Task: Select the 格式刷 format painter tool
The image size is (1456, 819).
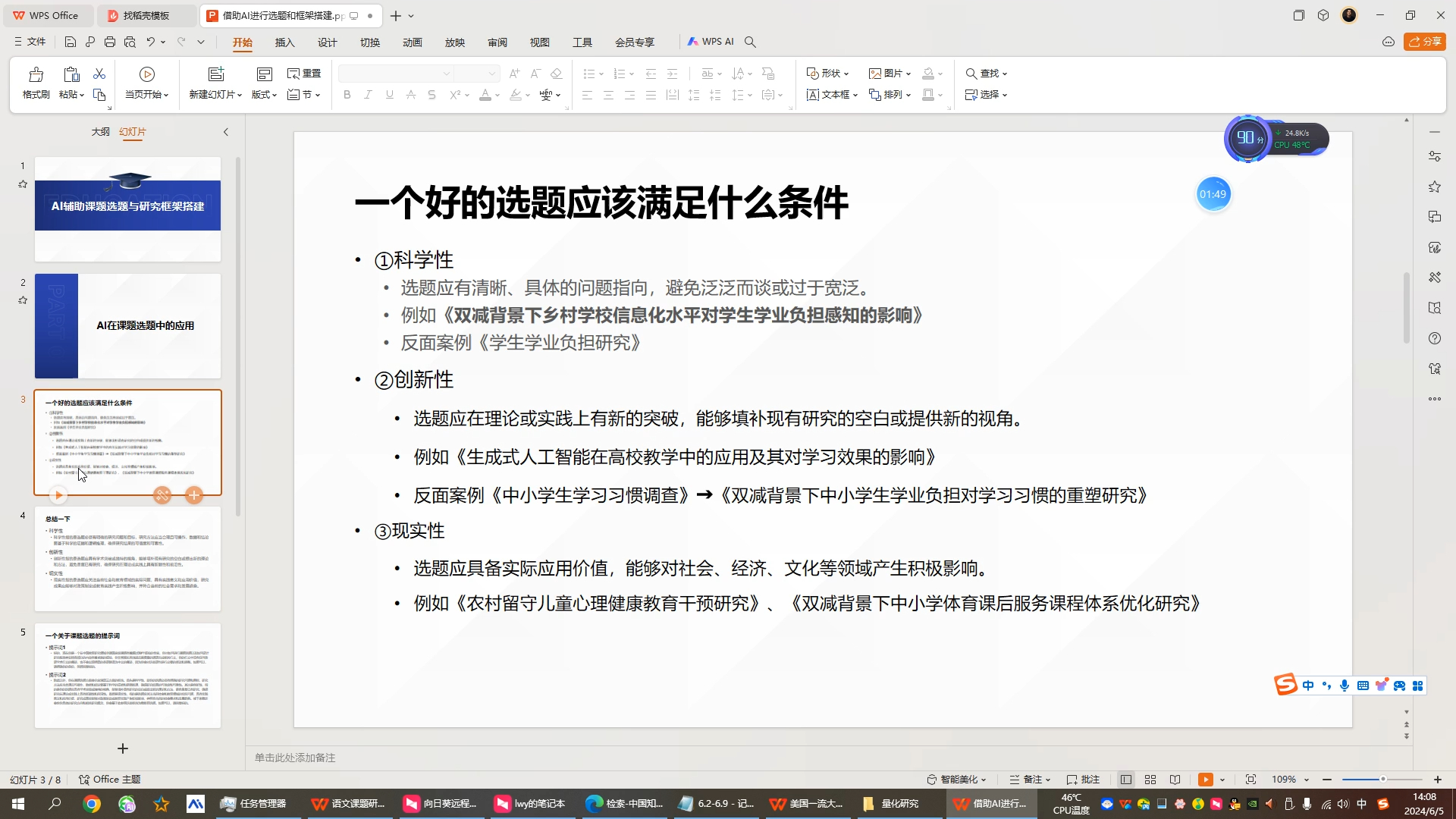Action: [35, 83]
